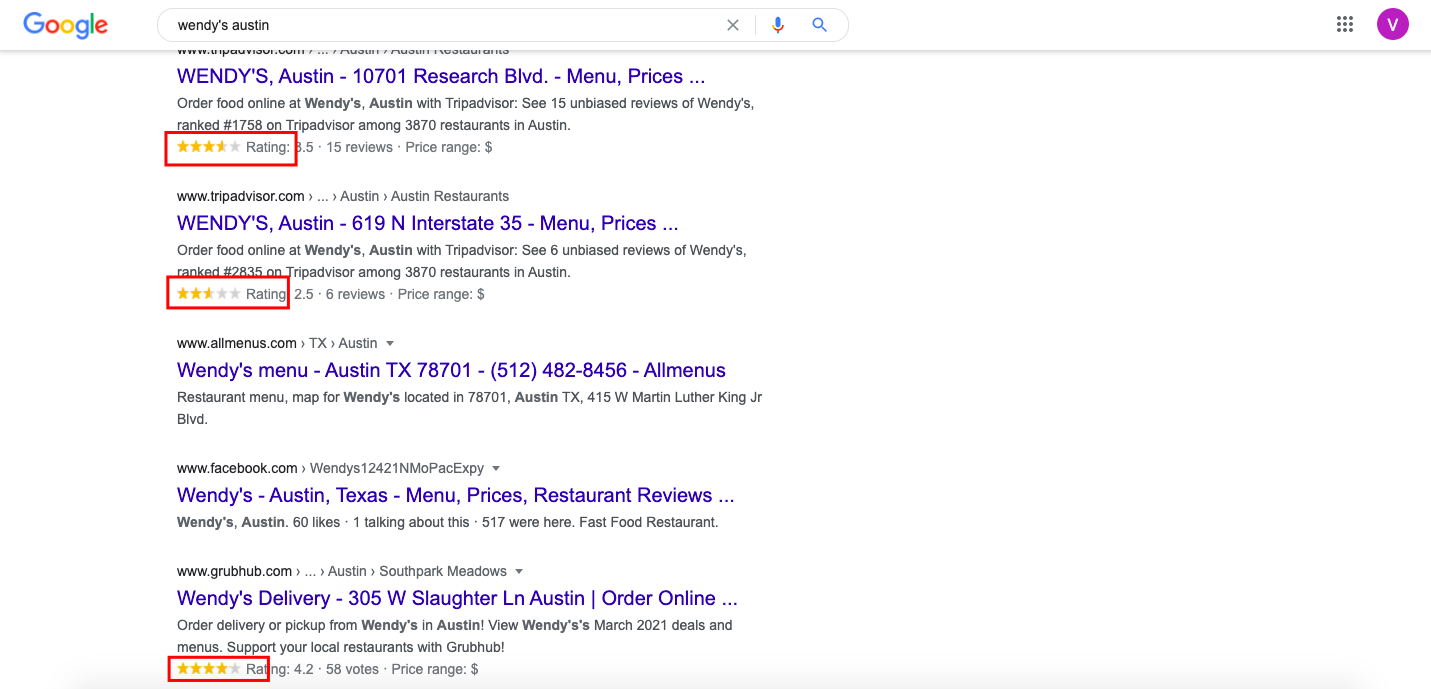Open Wendy's Austin Texas Facebook result
This screenshot has height=689, width=1431.
click(x=456, y=495)
